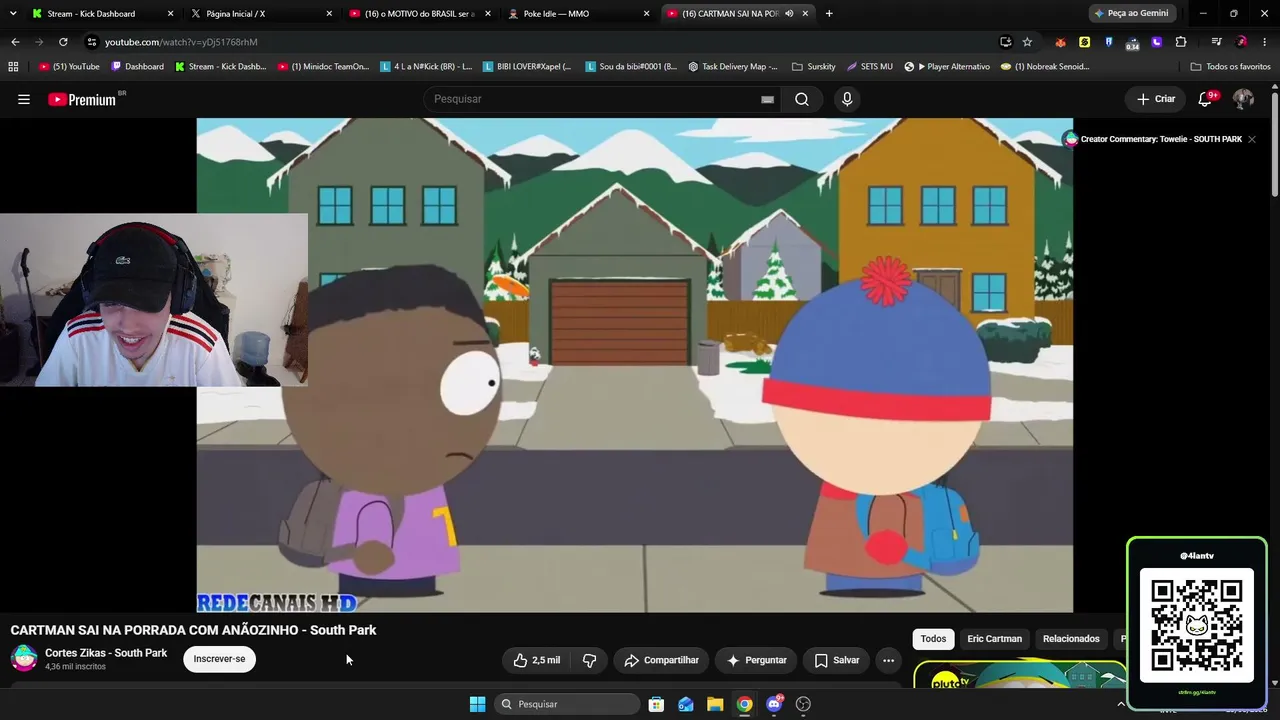This screenshot has height=720, width=1280.
Task: Like the video with 2,5 mil likes
Action: 536,660
